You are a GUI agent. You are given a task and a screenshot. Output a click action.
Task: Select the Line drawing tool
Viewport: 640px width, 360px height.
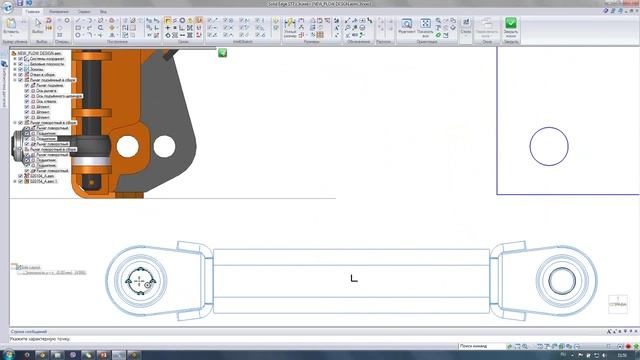click(x=78, y=20)
